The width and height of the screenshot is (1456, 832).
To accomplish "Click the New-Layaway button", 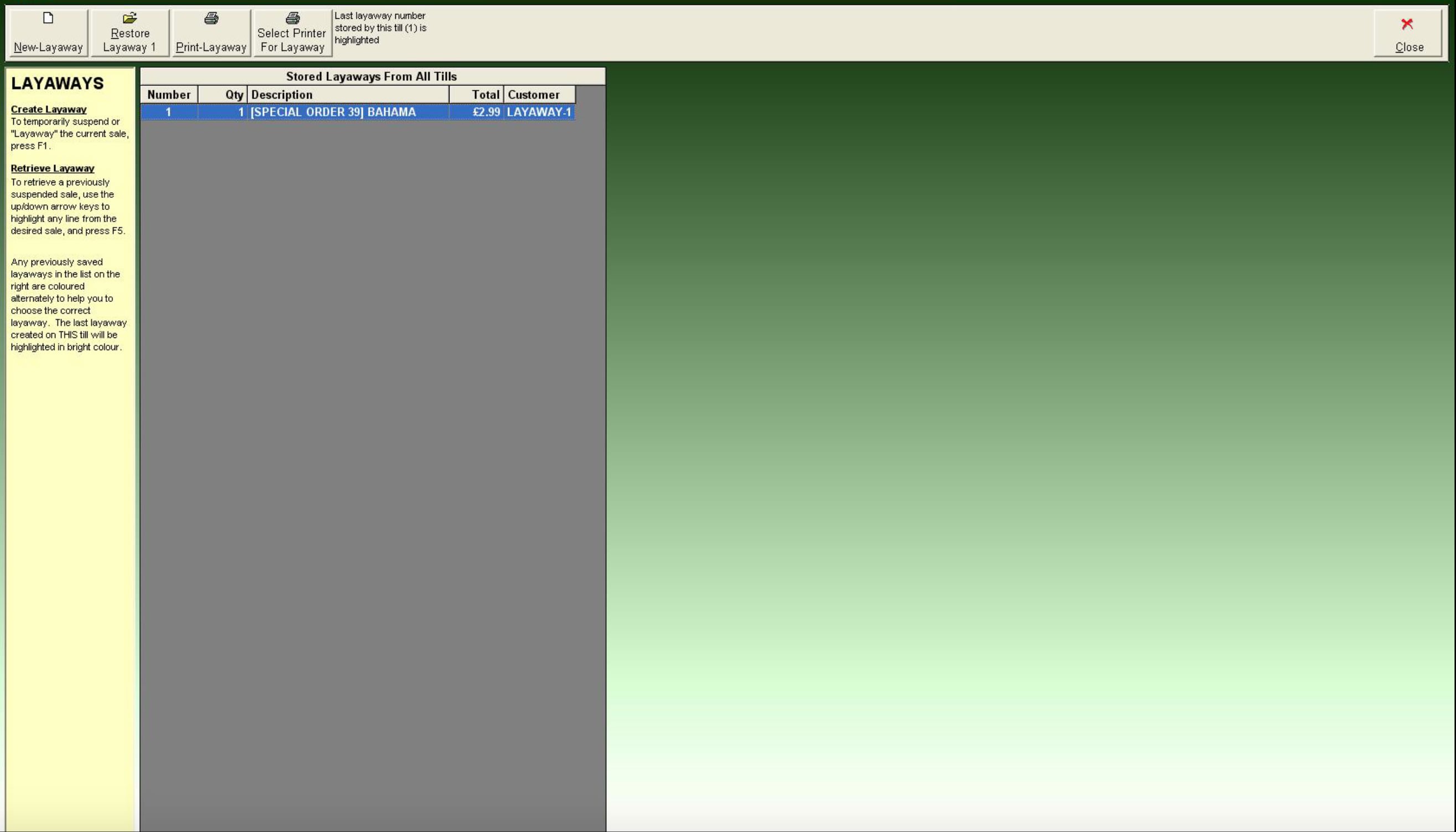I will click(49, 33).
